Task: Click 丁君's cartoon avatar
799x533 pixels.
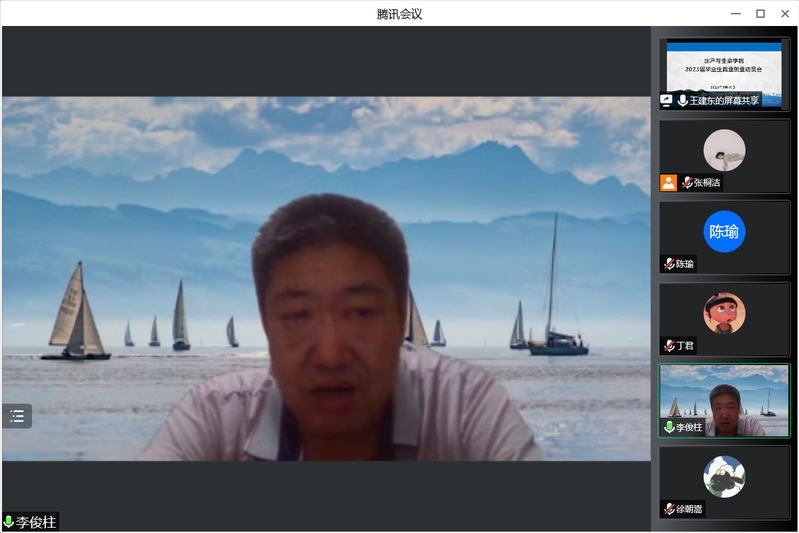Action: [724, 313]
